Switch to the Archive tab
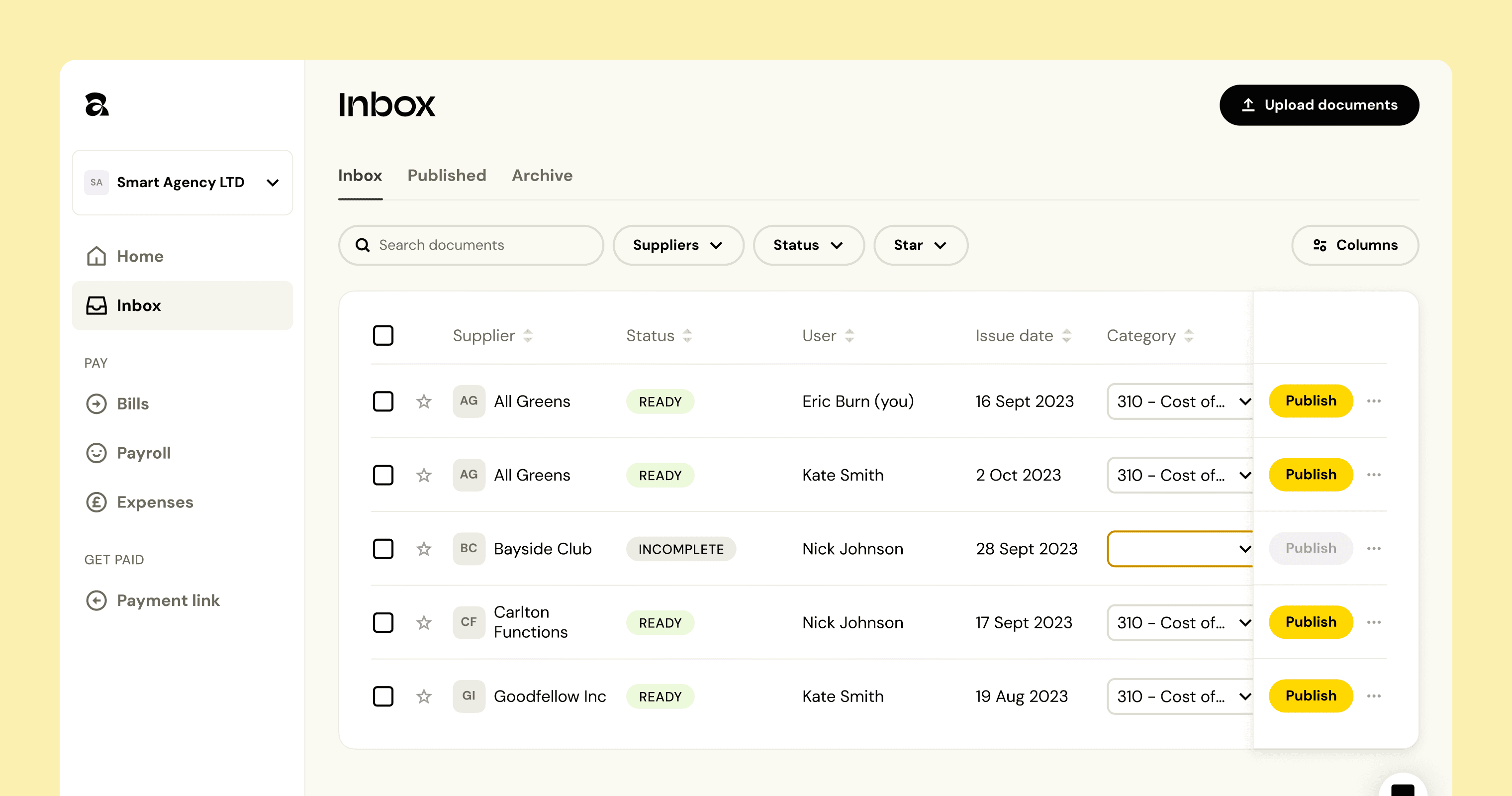The height and width of the screenshot is (796, 1512). click(542, 176)
